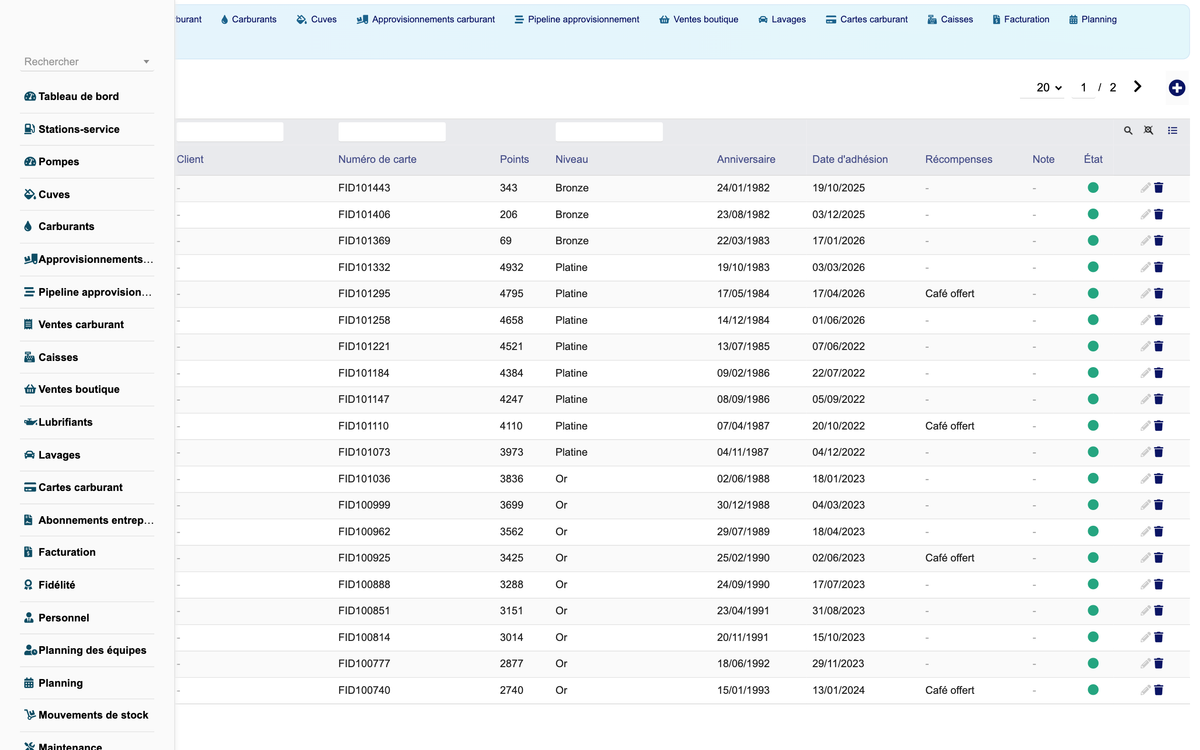The image size is (1200, 750).
Task: Open sidebar Cuves entry
Action: (47, 194)
